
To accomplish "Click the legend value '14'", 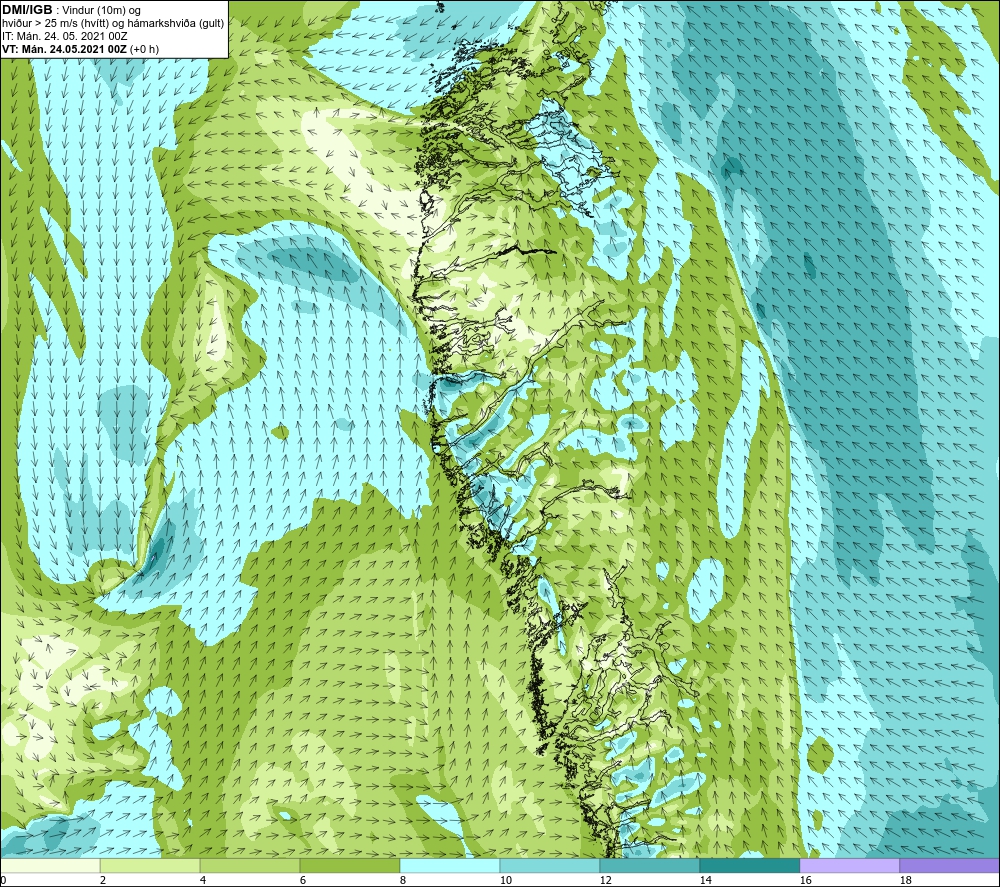I will [x=705, y=881].
